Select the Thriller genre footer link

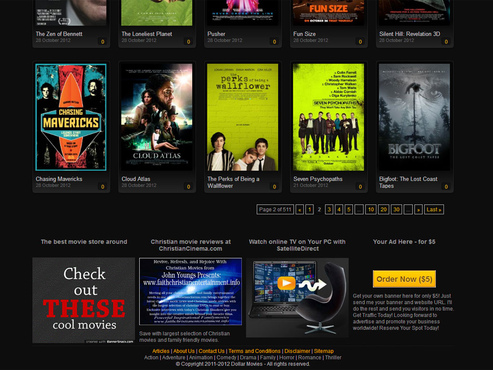click(x=333, y=357)
